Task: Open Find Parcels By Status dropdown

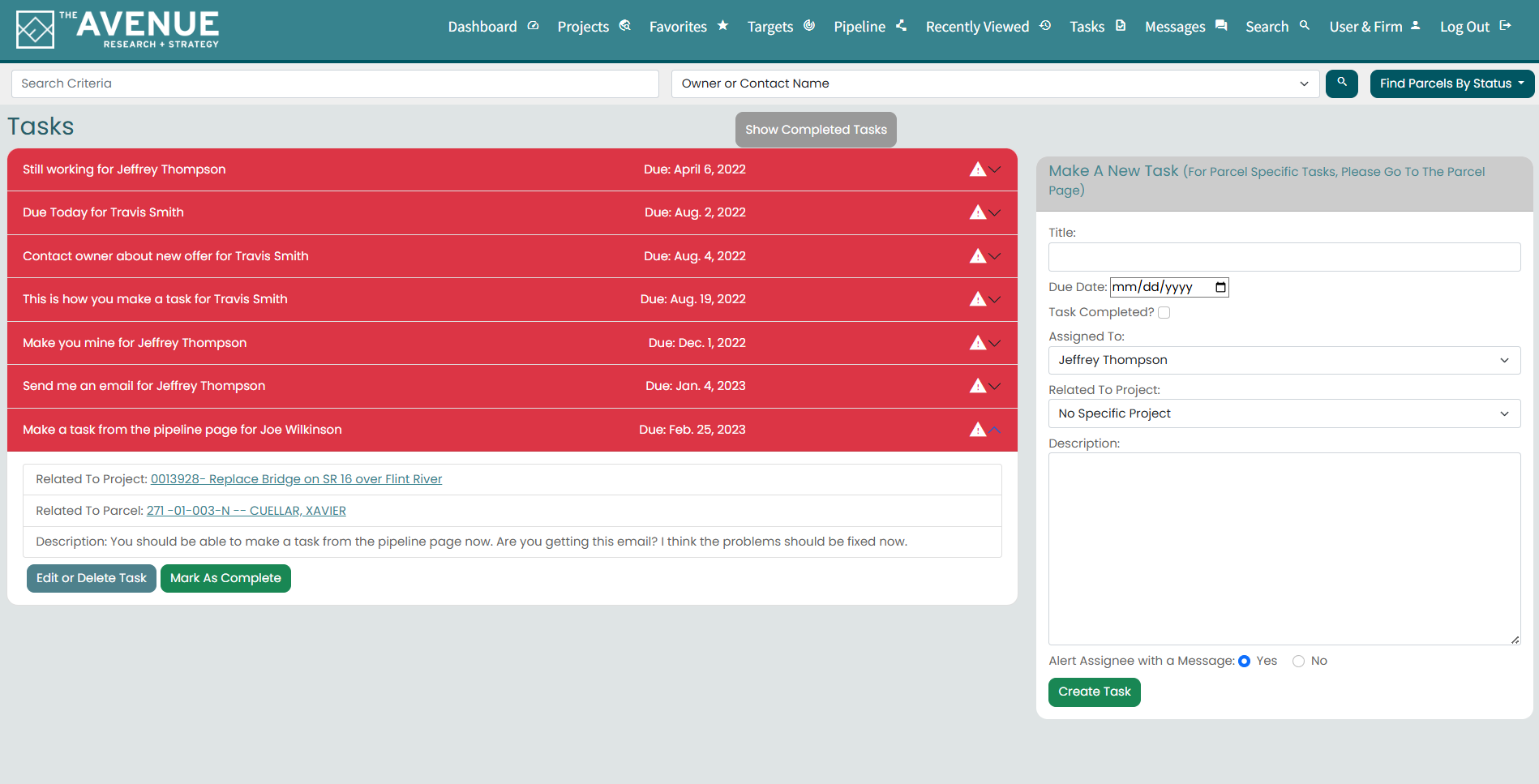Action: point(1451,84)
